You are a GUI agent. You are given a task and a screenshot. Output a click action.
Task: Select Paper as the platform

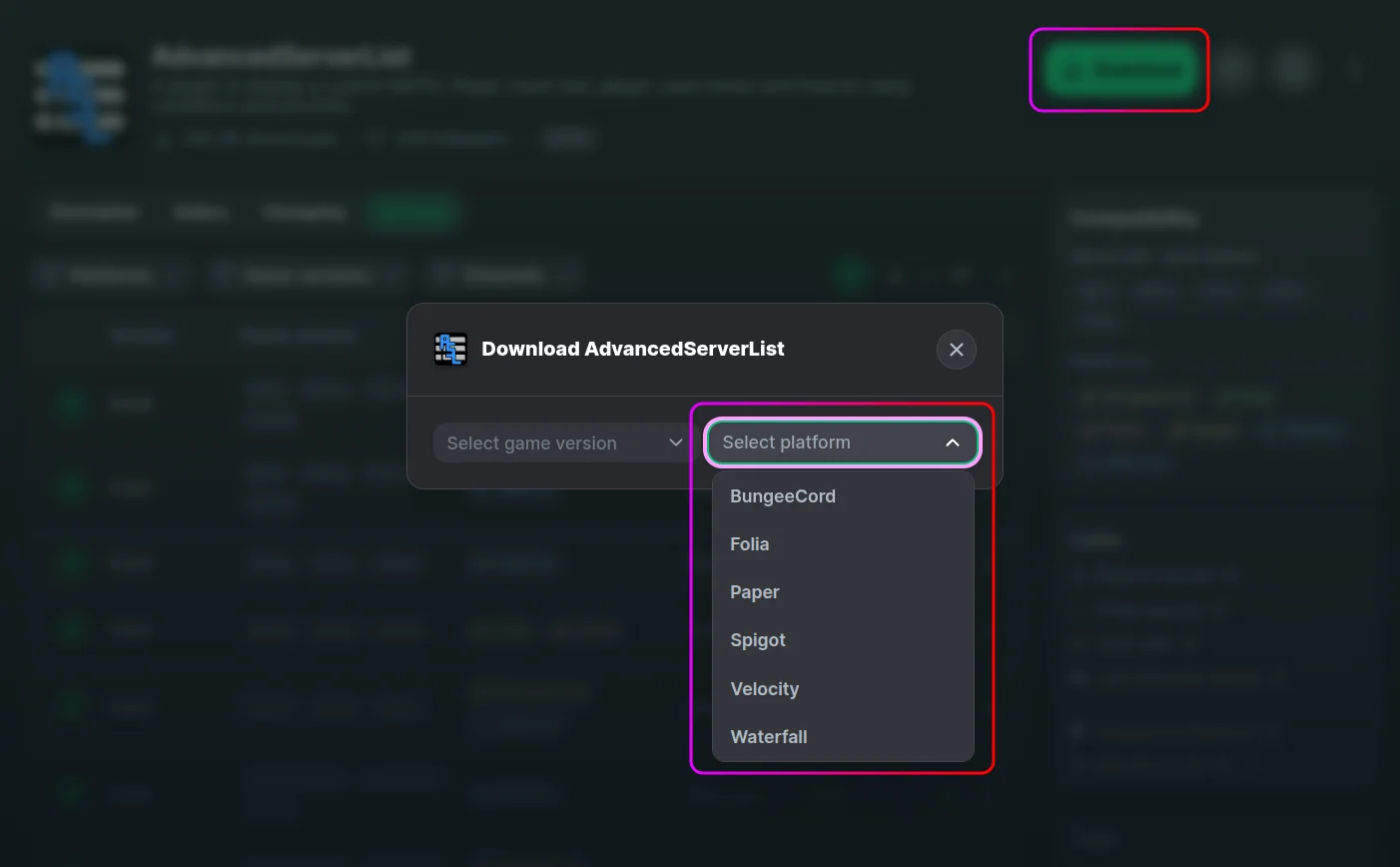(x=843, y=592)
